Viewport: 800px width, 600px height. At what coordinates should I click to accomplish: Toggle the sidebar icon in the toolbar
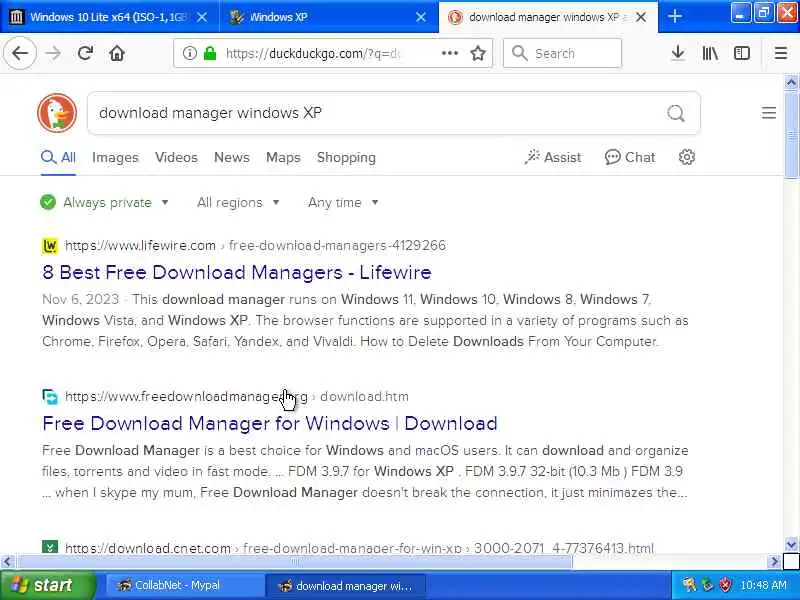click(x=742, y=53)
